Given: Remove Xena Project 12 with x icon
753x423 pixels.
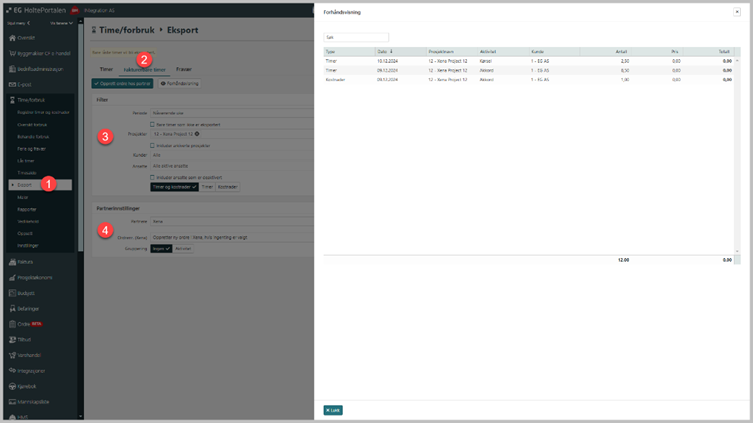Looking at the screenshot, I should (x=197, y=134).
